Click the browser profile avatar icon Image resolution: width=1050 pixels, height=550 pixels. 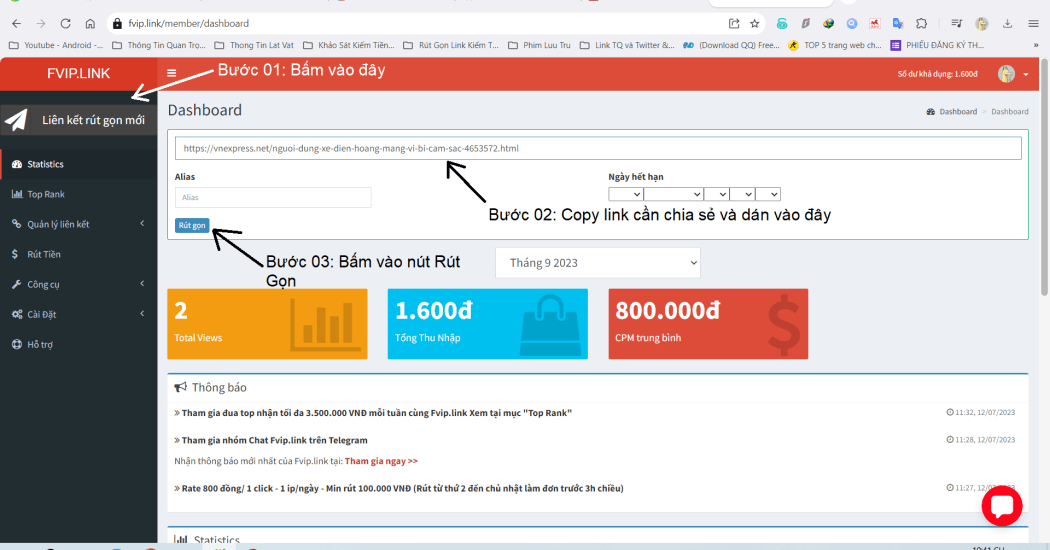click(982, 23)
